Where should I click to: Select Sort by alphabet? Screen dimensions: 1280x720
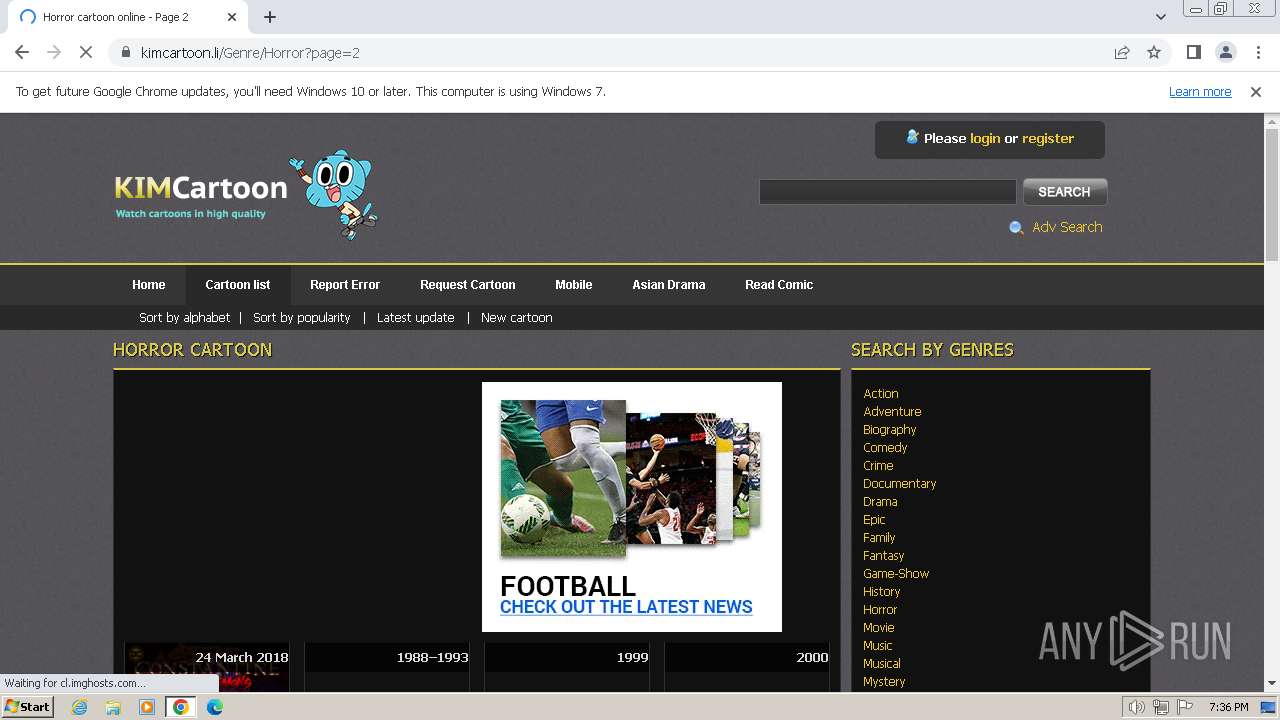pyautogui.click(x=185, y=317)
